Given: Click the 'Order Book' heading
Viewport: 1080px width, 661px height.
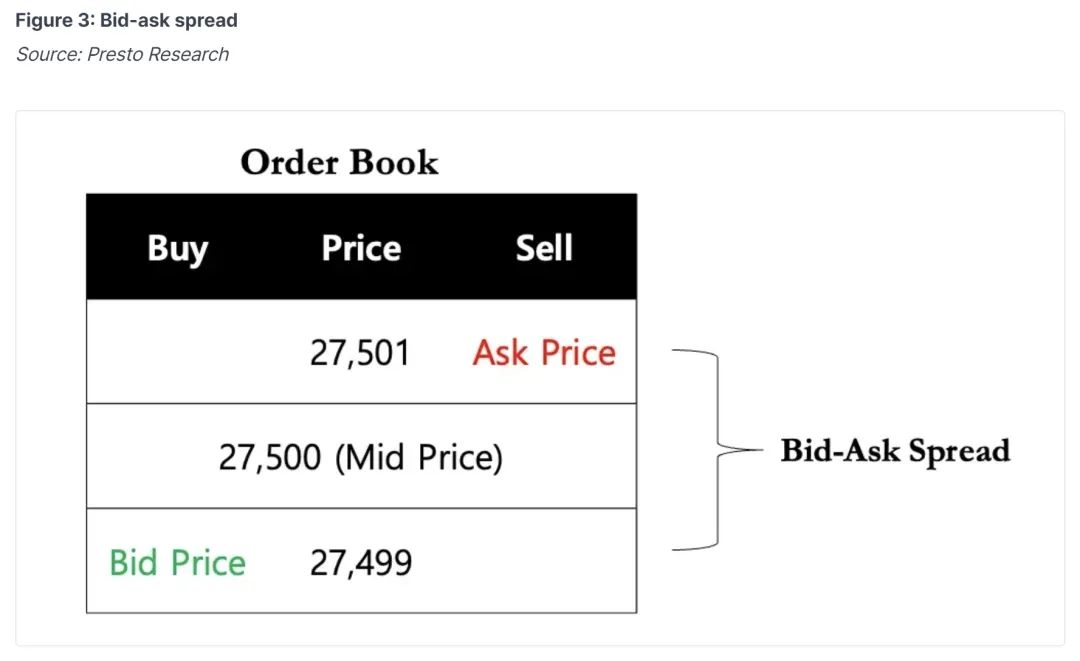Looking at the screenshot, I should click(x=339, y=162).
